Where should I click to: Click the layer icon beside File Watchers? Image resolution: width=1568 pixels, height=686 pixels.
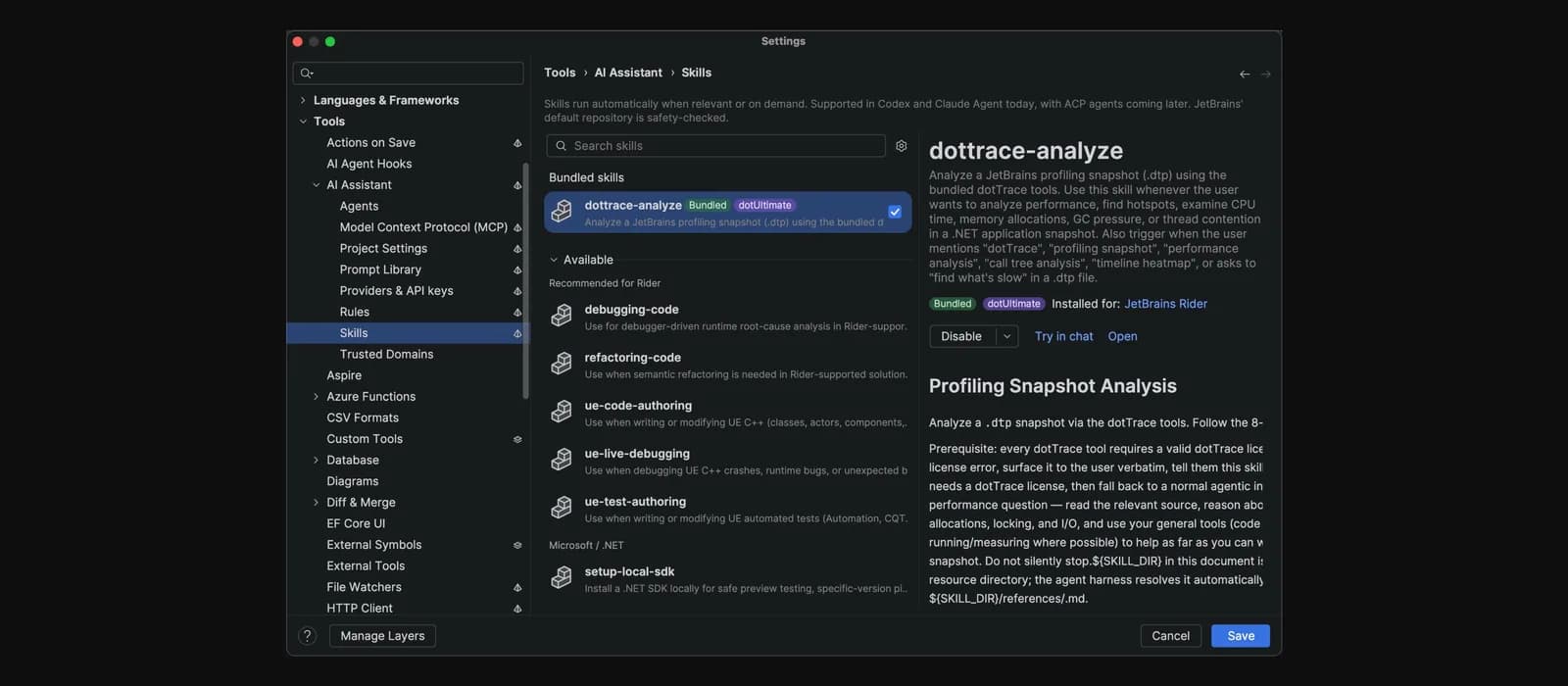pyautogui.click(x=517, y=588)
